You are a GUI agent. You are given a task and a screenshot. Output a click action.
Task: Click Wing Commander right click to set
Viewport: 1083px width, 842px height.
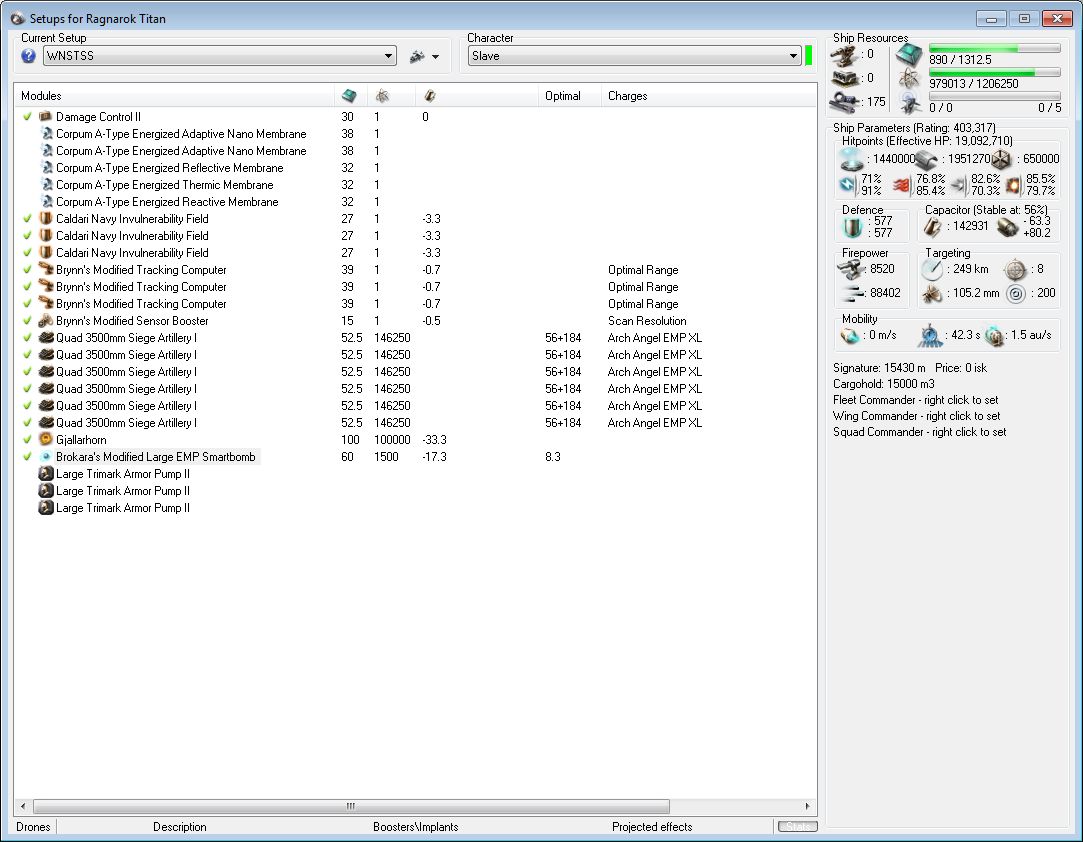(917, 416)
